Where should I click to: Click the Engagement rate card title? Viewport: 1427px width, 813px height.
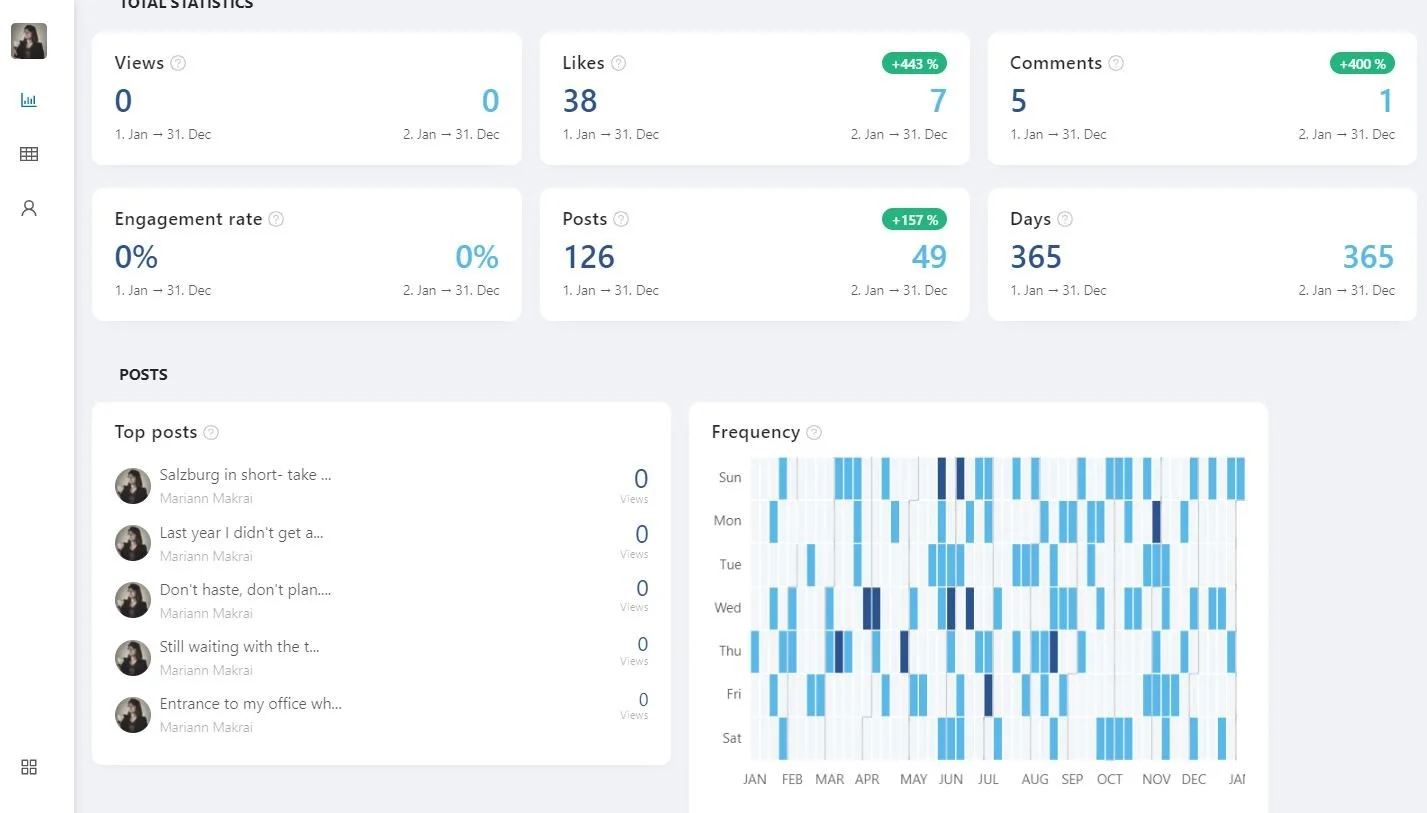188,219
